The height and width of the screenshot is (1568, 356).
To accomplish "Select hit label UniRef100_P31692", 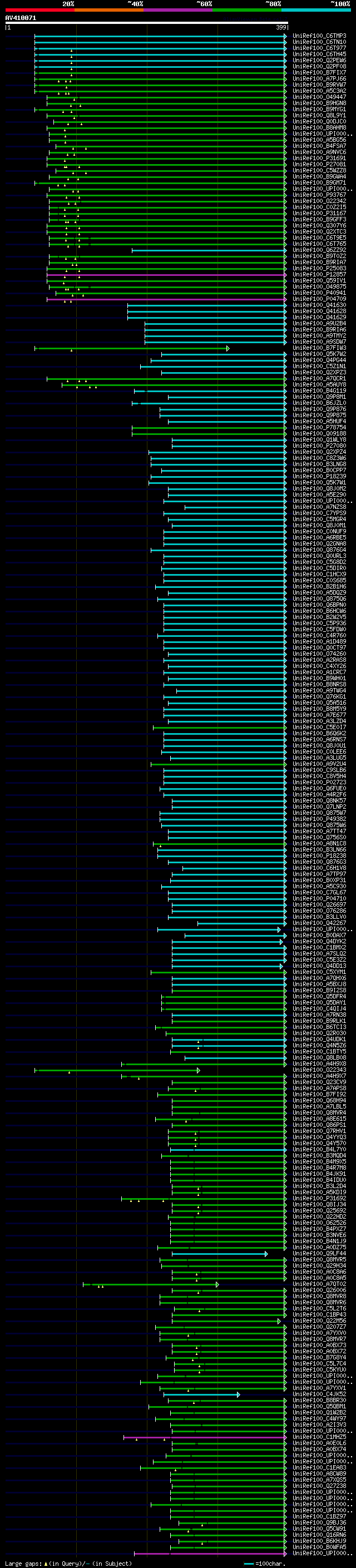I will pyautogui.click(x=319, y=1199).
